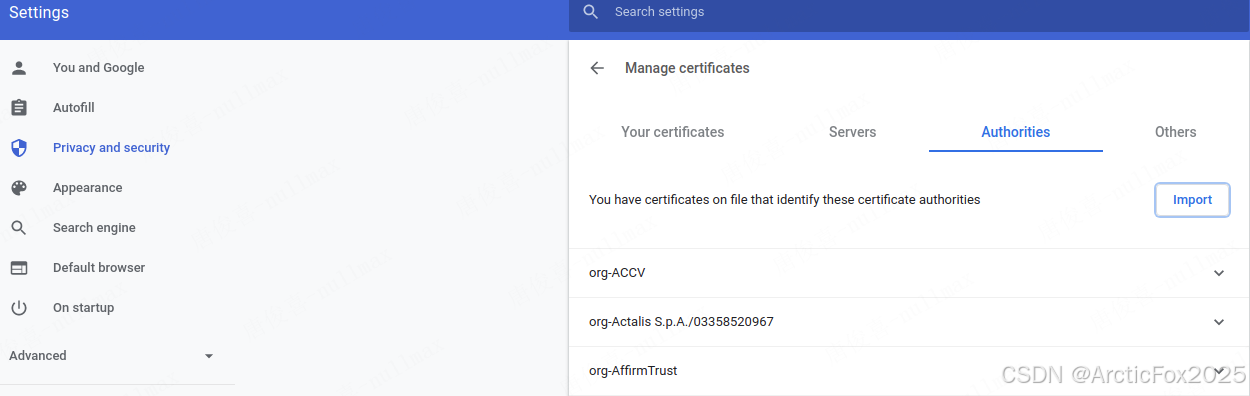
Task: Click the Search engine magnifier icon
Action: (18, 228)
